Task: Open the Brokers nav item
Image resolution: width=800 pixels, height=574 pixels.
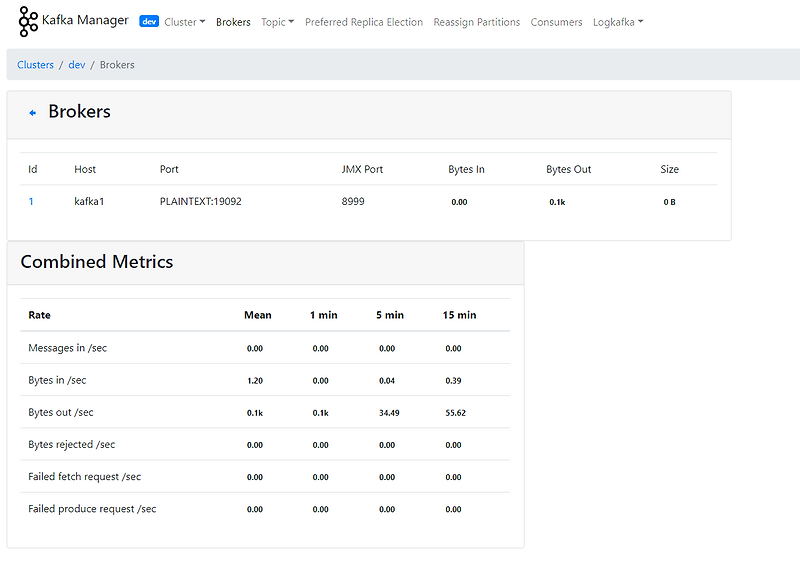Action: click(x=233, y=22)
